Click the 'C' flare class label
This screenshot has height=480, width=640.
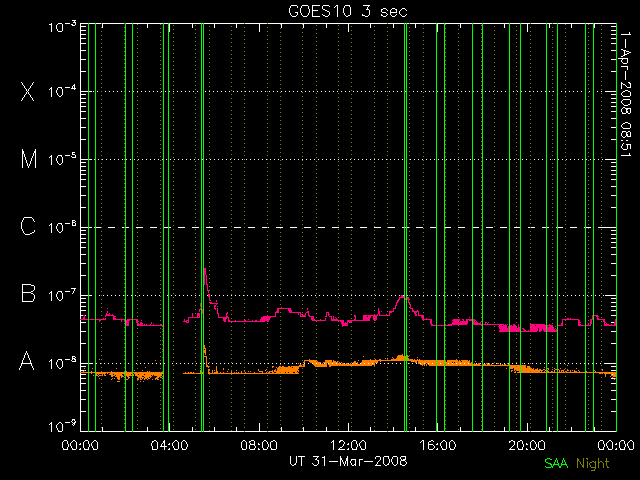28,227
